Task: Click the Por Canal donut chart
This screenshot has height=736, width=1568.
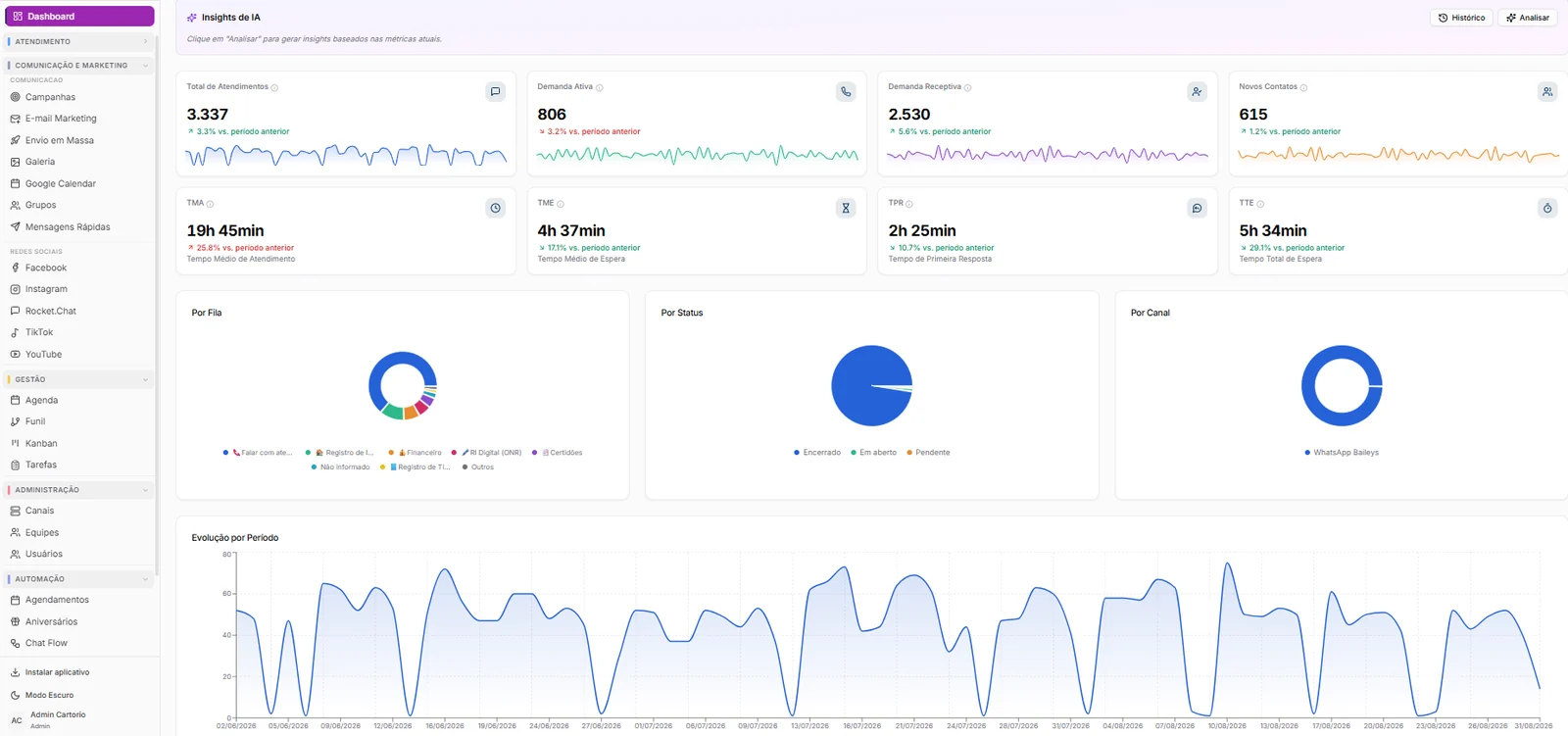Action: point(1342,386)
